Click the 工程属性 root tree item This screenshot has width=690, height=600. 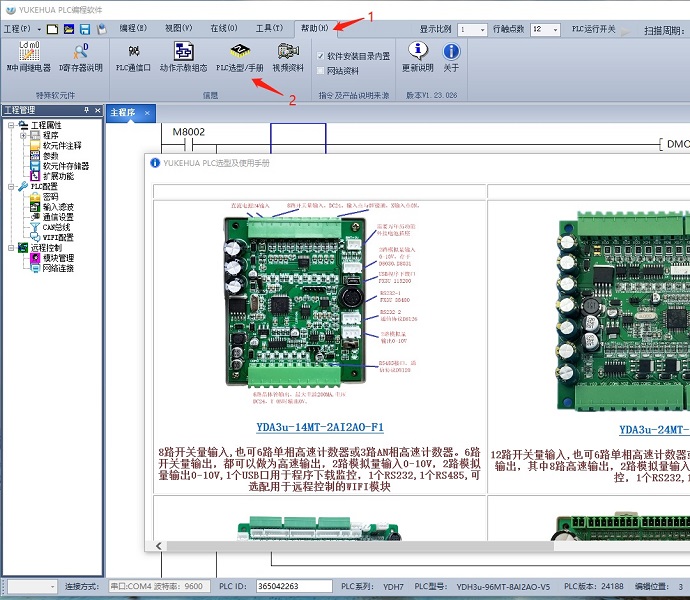coord(46,125)
